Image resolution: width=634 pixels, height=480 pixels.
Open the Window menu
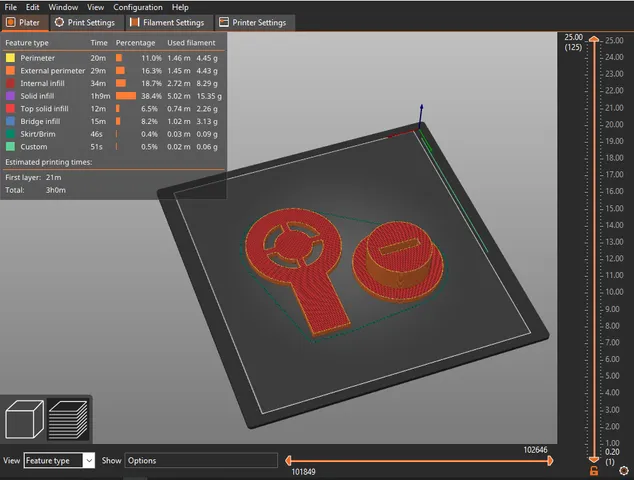pyautogui.click(x=63, y=7)
